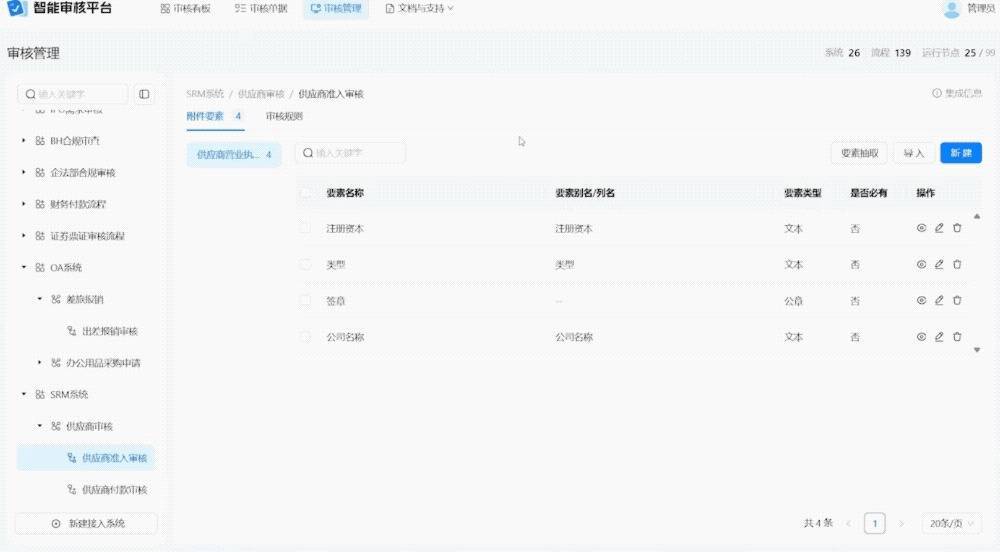Image resolution: width=1000 pixels, height=552 pixels.
Task: Open the 审核单据 top menu
Action: click(x=261, y=8)
